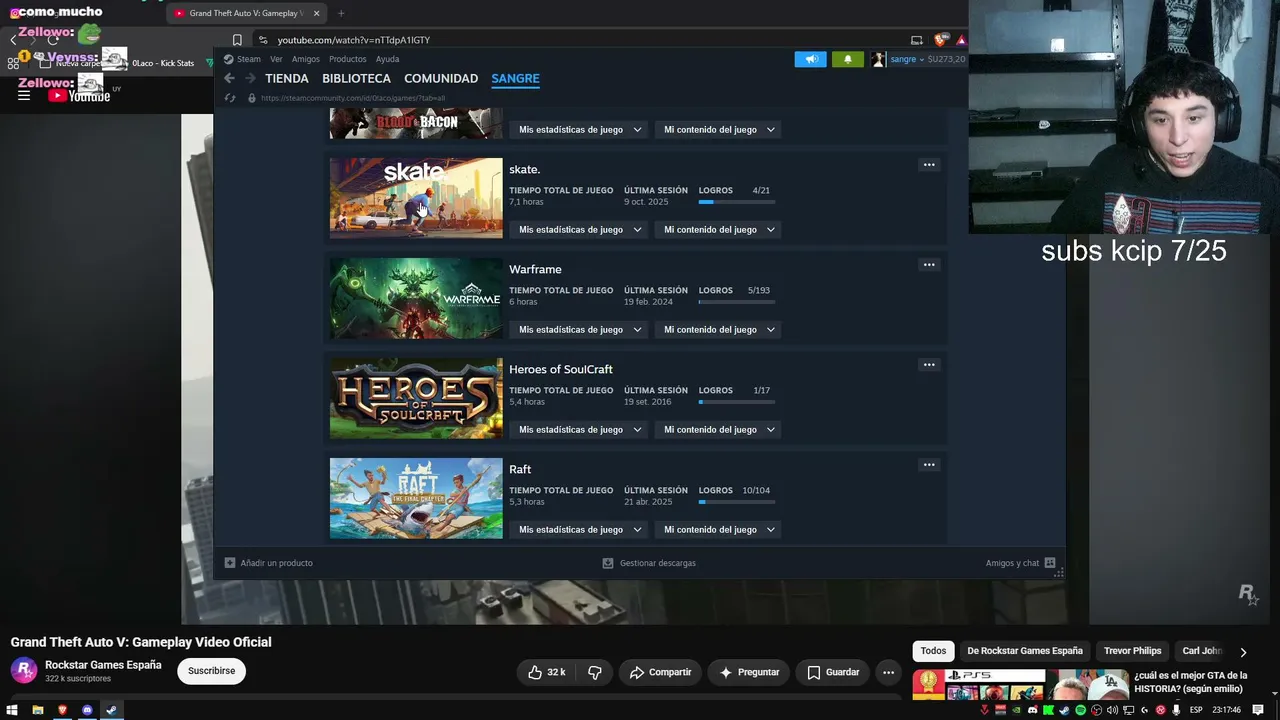
Task: Open the Heroes of SoulCraft title link
Action: tap(561, 370)
